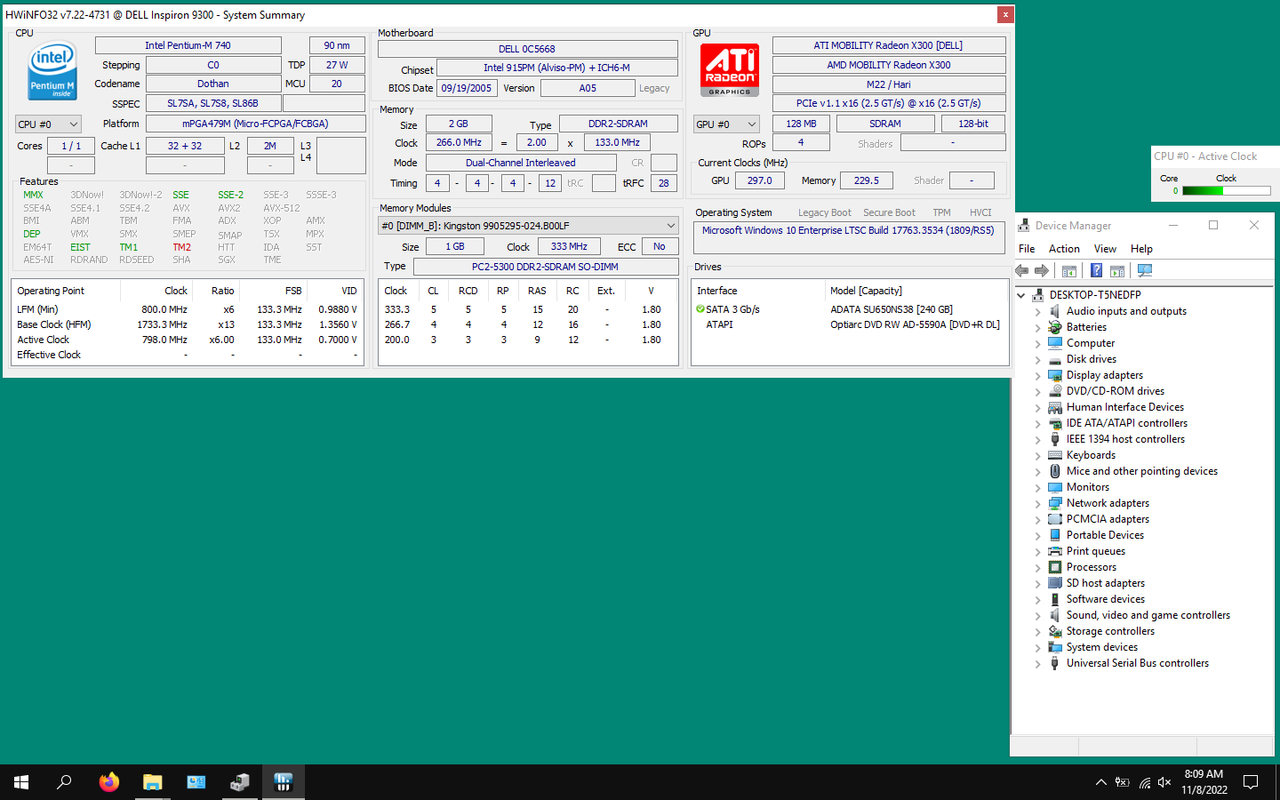Viewport: 1280px width, 800px height.
Task: Select Sound, video and game controllers icon
Action: tap(1055, 615)
